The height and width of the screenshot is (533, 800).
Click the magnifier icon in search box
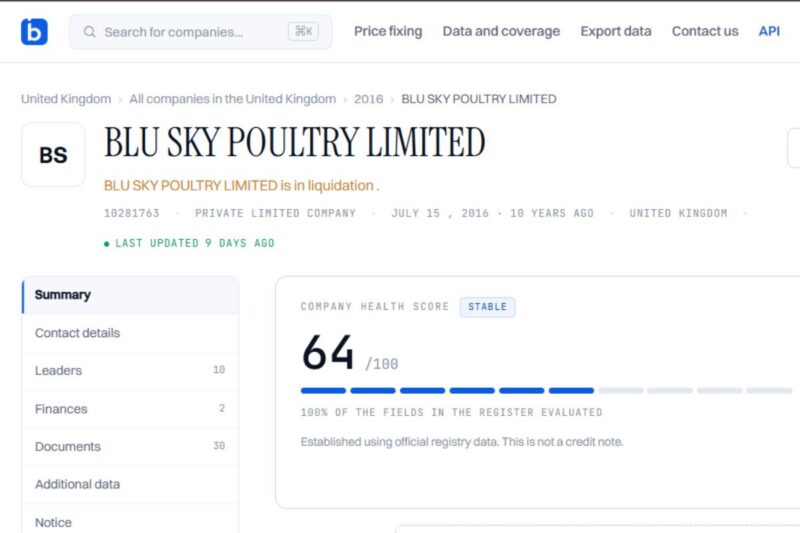89,32
